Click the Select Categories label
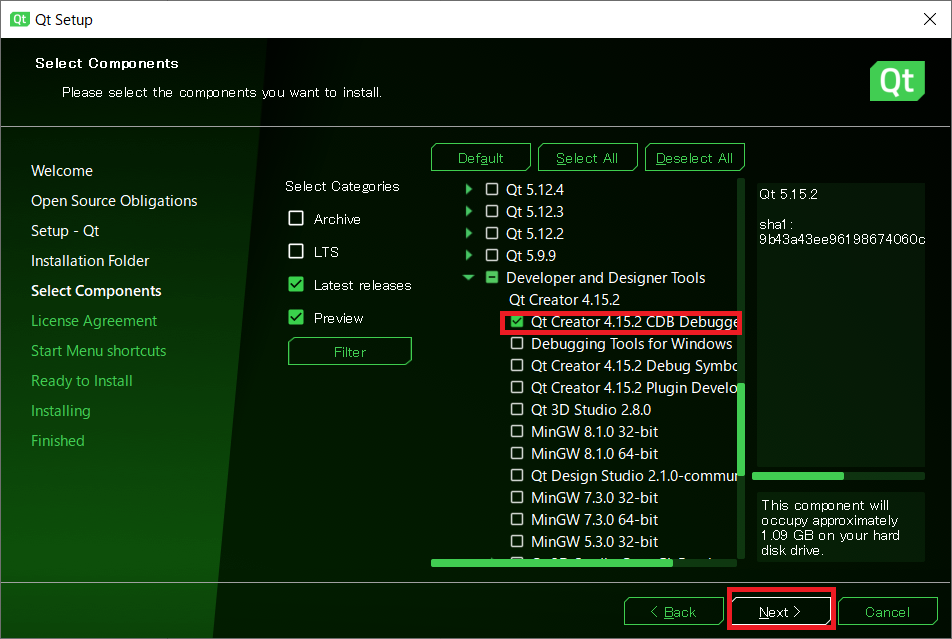Screen dimensions: 952x639 point(342,186)
